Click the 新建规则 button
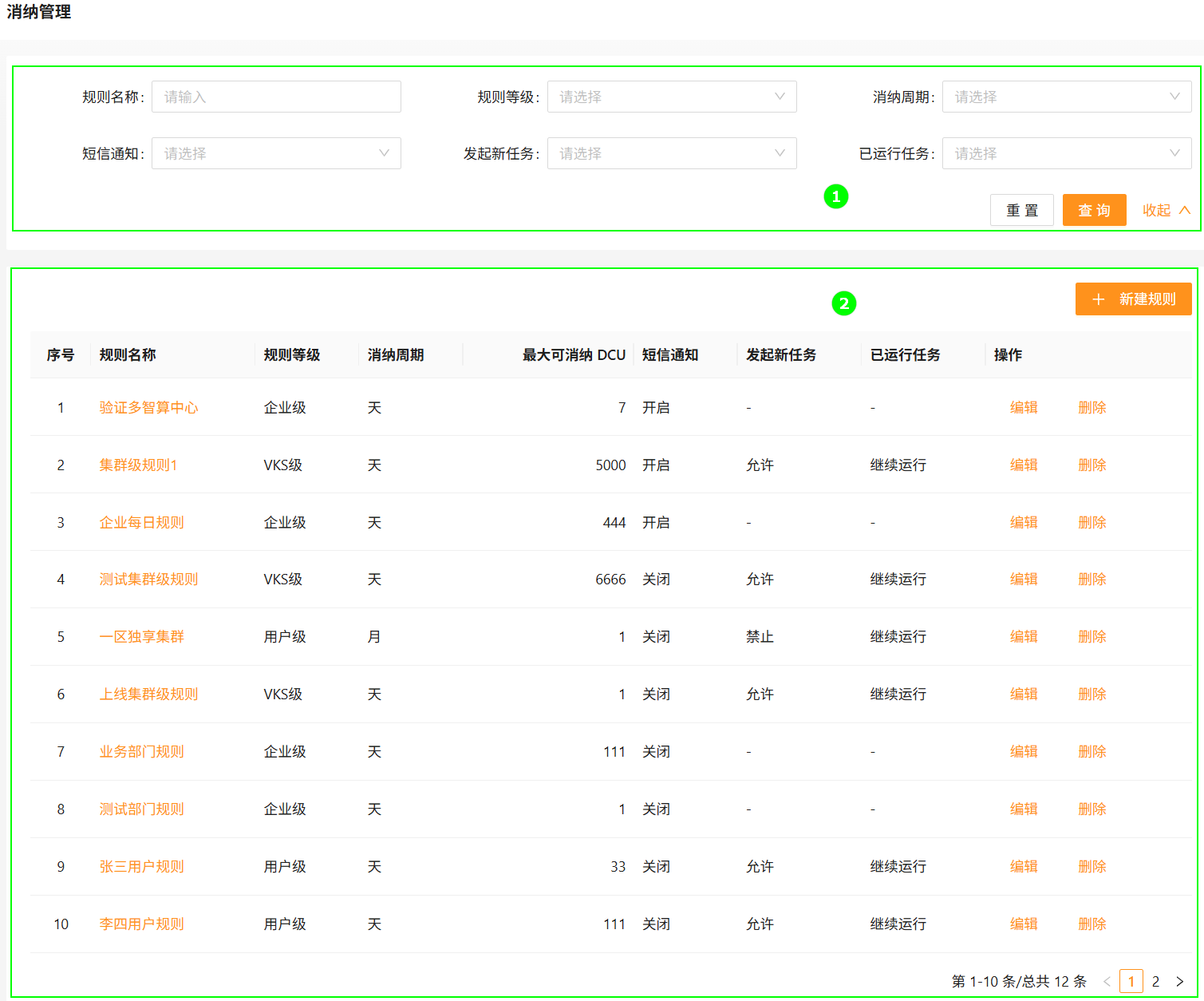Viewport: 1204px width, 1001px height. [x=1133, y=299]
